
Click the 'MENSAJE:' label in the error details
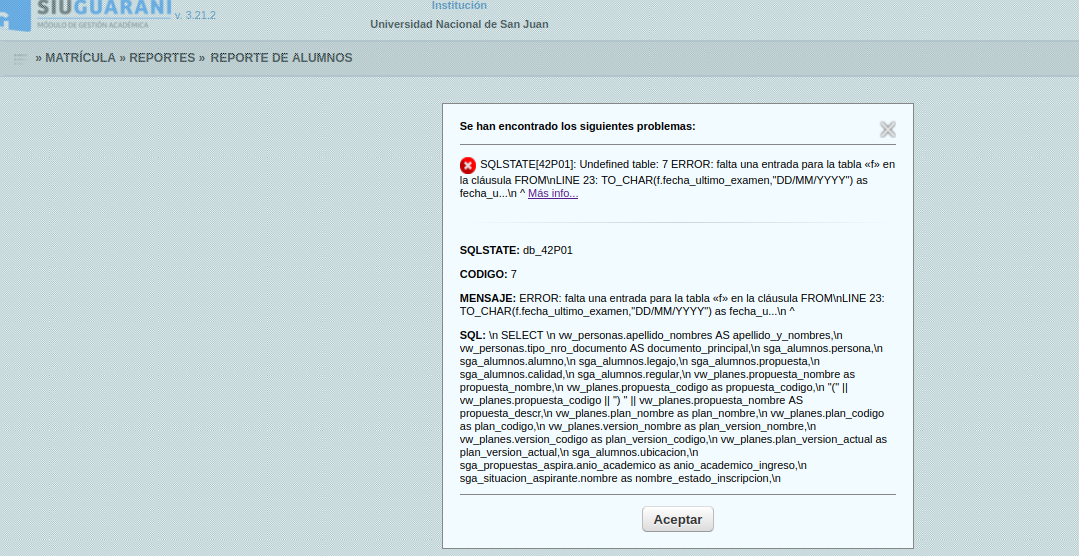488,299
